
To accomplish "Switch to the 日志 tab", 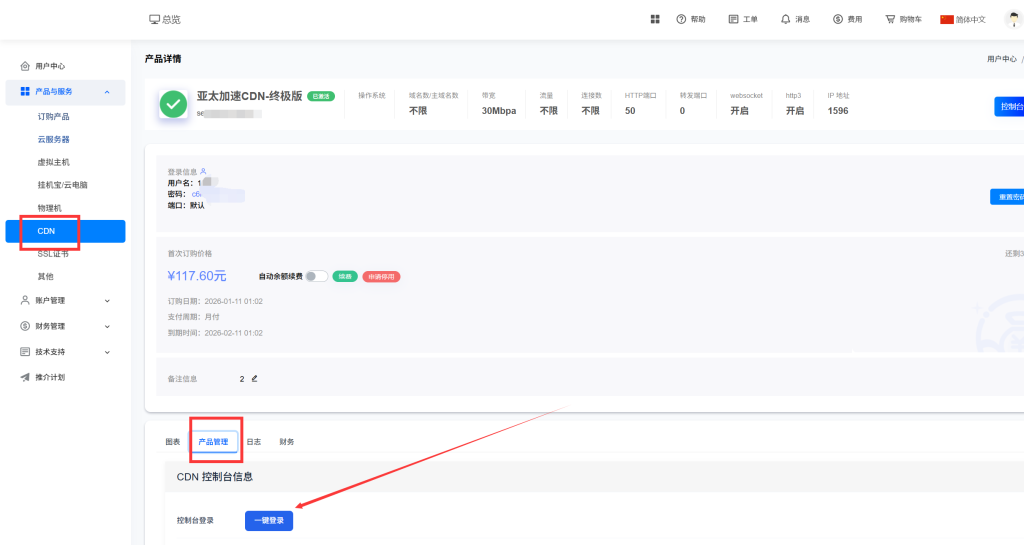I will pyautogui.click(x=253, y=442).
